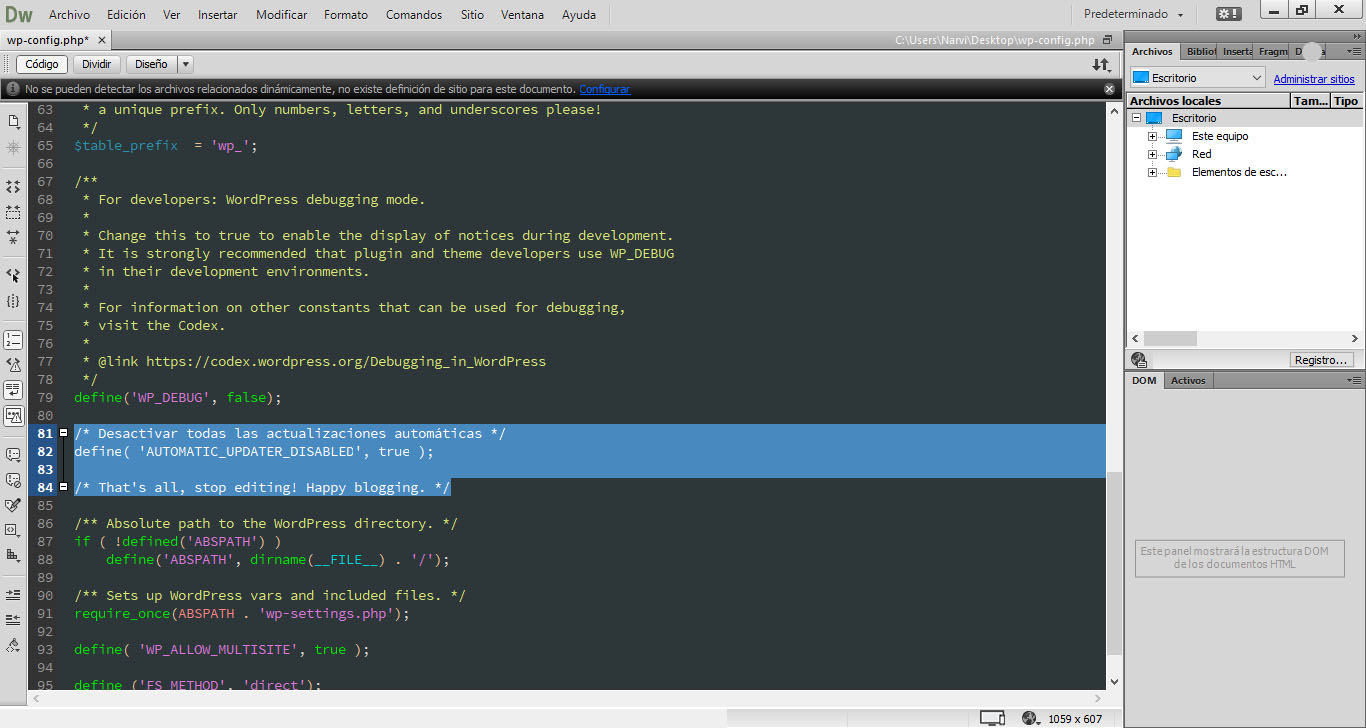Screen dimensions: 1366x728
Task: Open window size 1059 x 607 dropdown
Action: pos(1075,719)
